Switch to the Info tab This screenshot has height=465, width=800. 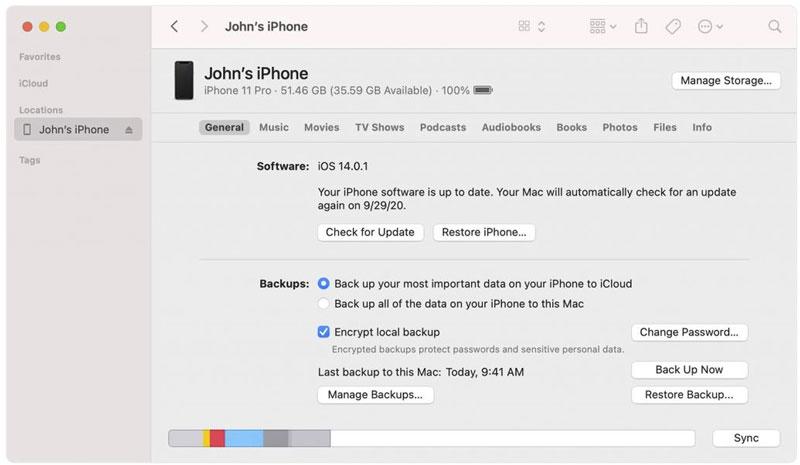[x=702, y=128]
